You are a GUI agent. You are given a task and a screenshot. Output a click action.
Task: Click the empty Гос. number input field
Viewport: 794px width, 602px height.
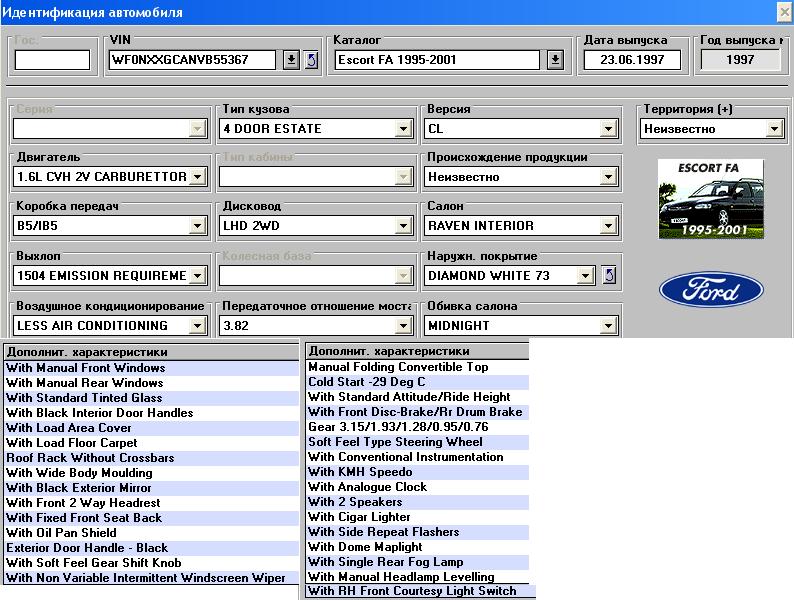tap(52, 60)
